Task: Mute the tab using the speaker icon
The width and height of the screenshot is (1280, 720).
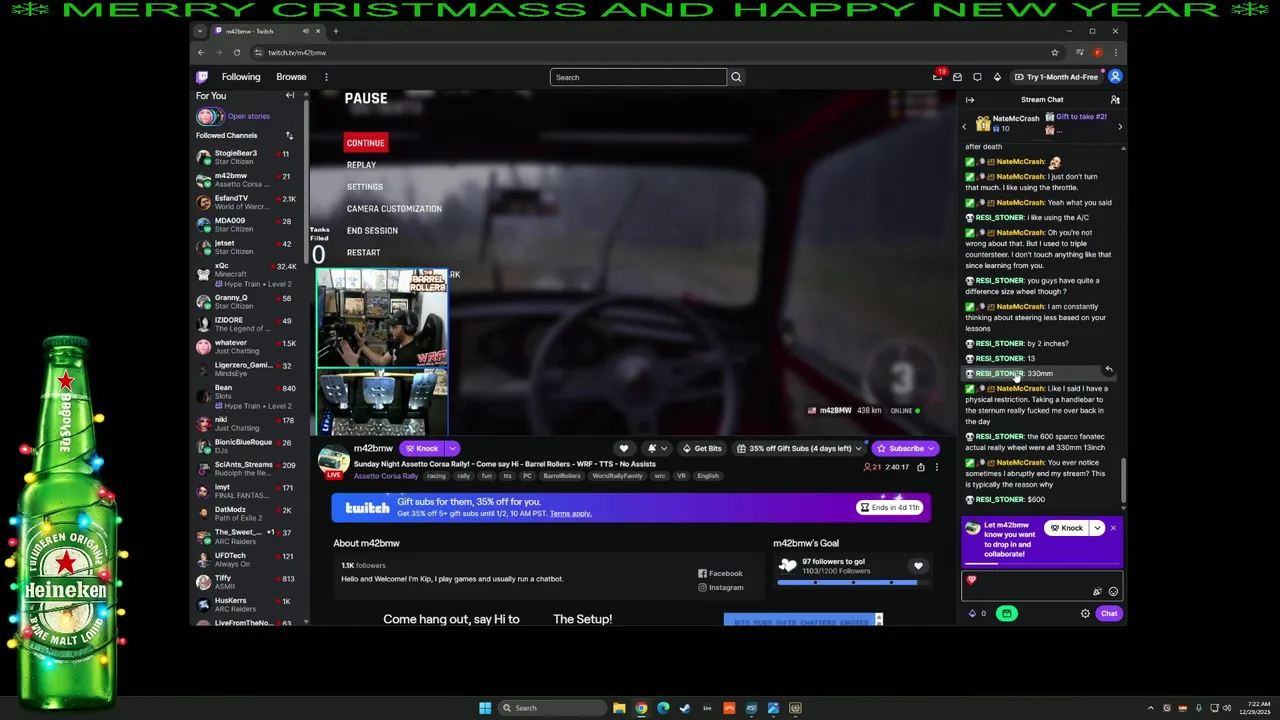Action: (x=306, y=31)
